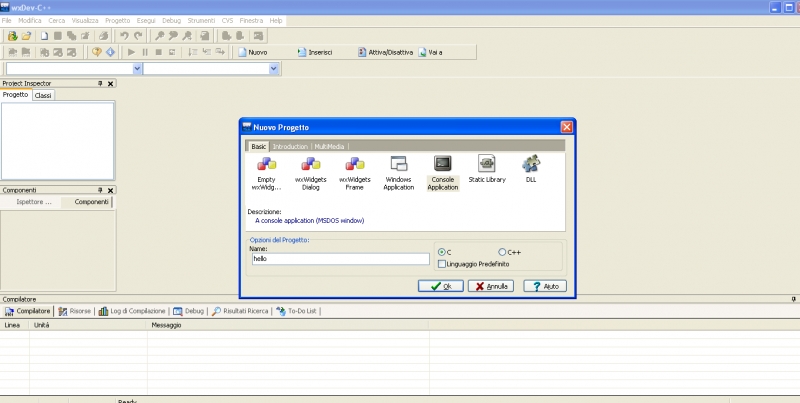Click the greyed-out save all icon
This screenshot has width=800, height=403.
coord(71,36)
